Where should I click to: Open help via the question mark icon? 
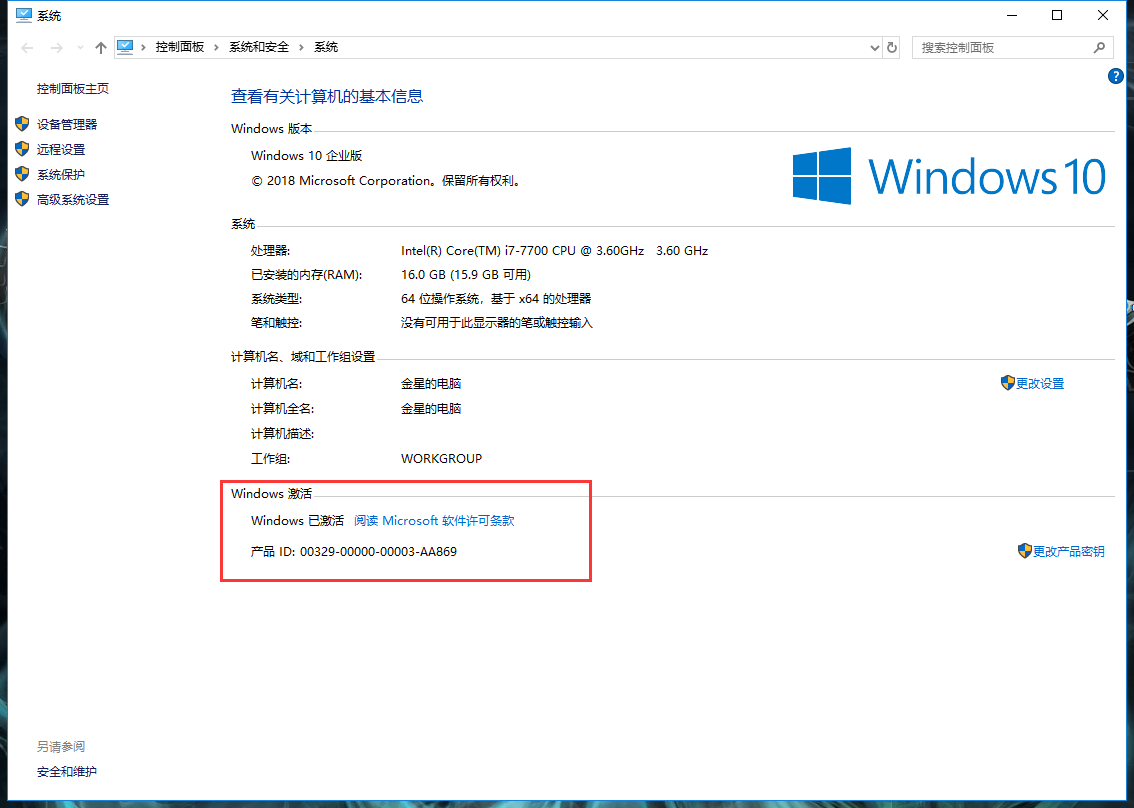pos(1115,76)
